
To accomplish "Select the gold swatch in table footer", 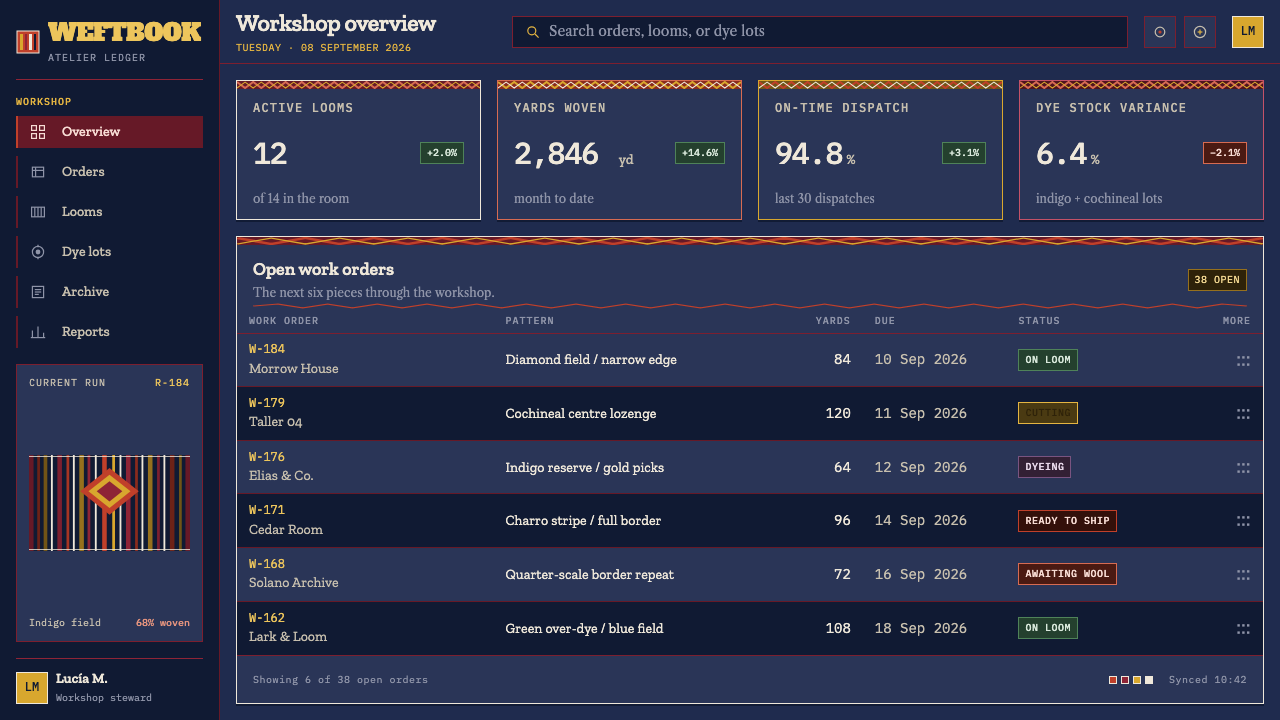I will coord(1137,680).
